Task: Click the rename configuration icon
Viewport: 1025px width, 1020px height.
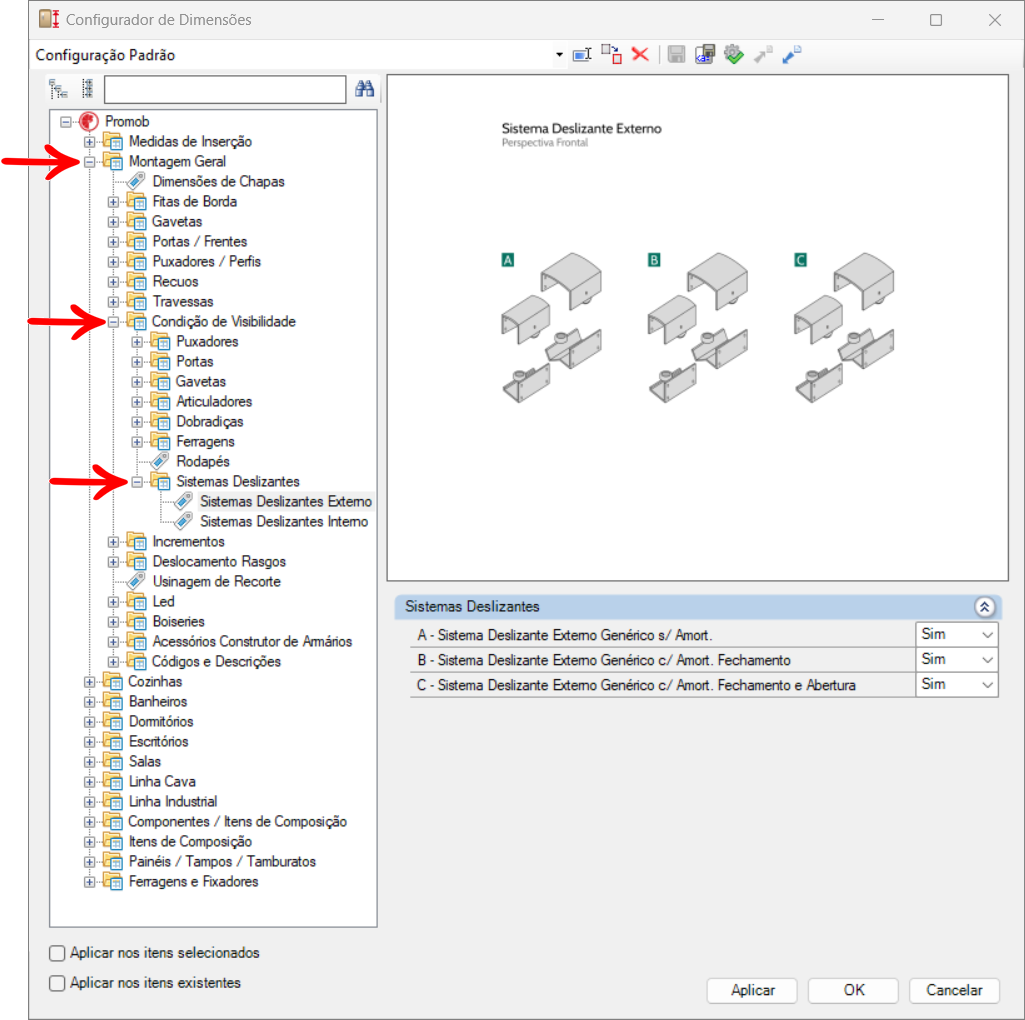Action: coord(582,55)
